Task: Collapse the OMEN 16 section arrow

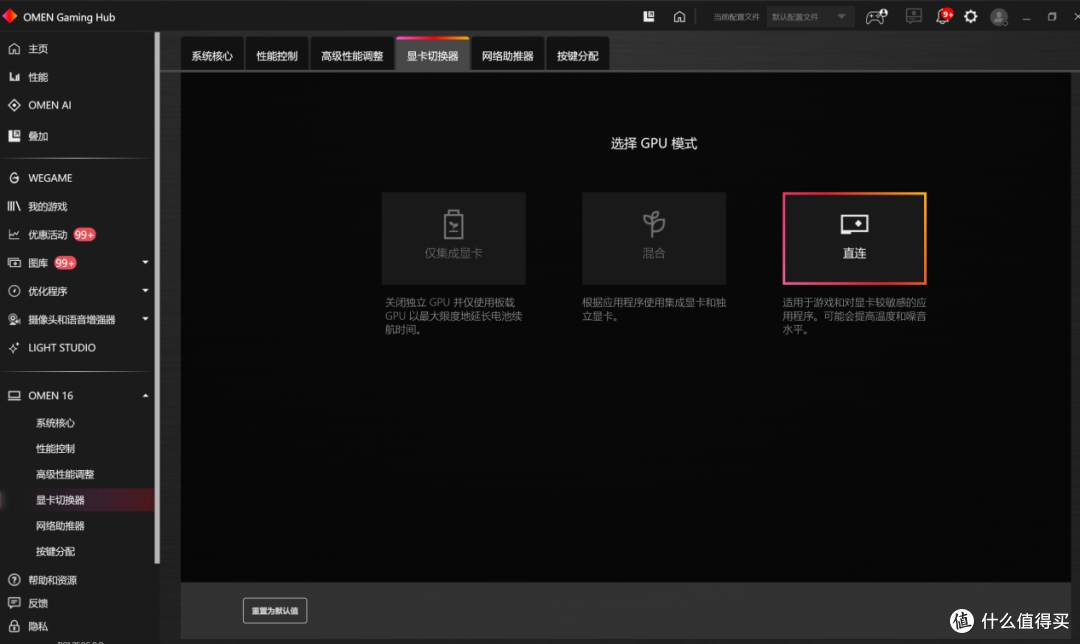Action: [145, 395]
